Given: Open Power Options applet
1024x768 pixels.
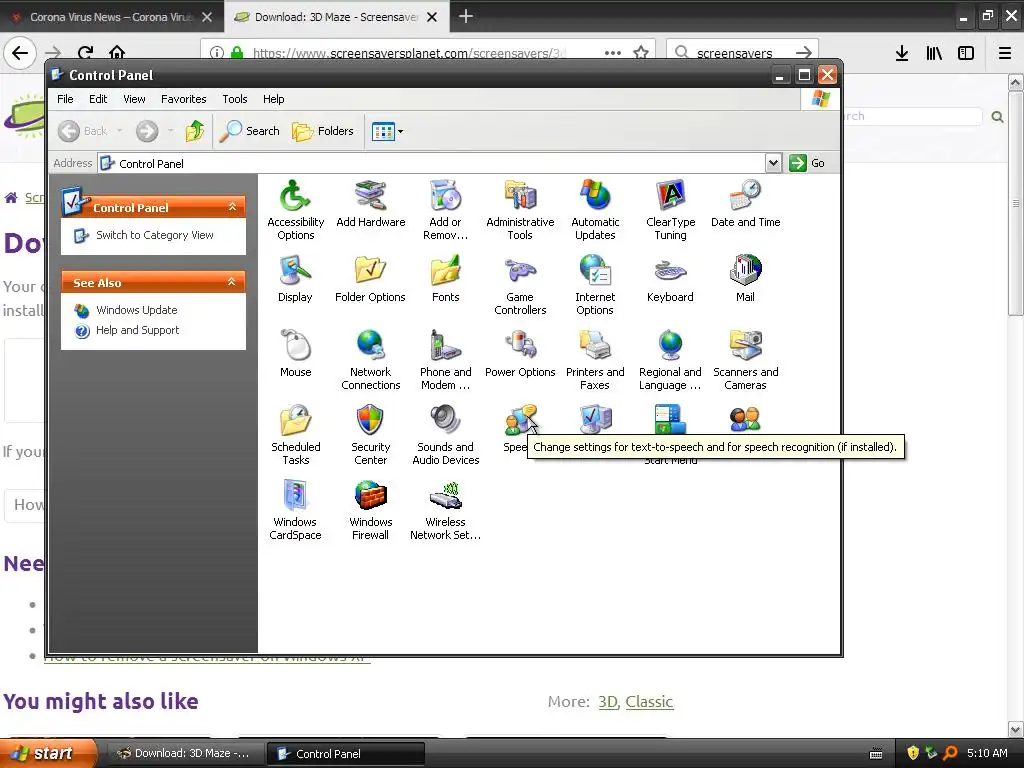Looking at the screenshot, I should (x=520, y=353).
